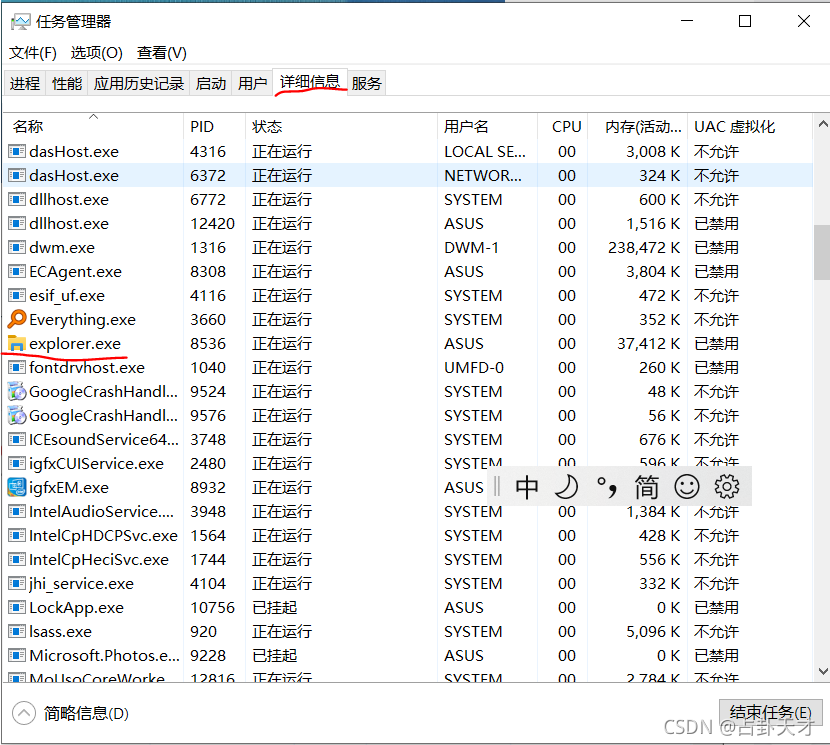Click the DWM-1 user name cell
This screenshot has width=830, height=745.
pos(471,247)
